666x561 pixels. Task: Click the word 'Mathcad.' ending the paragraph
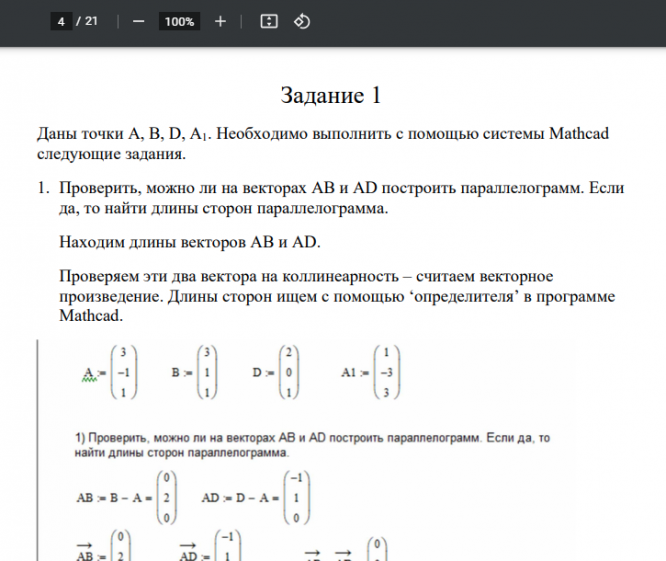(91, 316)
